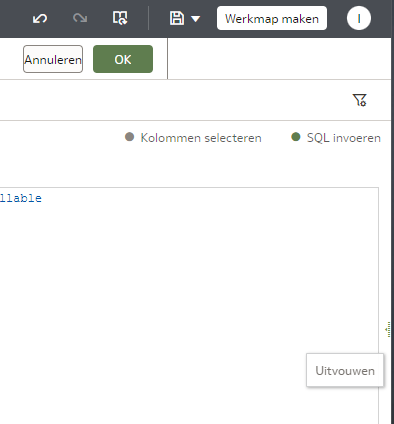This screenshot has height=424, width=394.
Task: Click the Werkmap maken button
Action: (272, 18)
